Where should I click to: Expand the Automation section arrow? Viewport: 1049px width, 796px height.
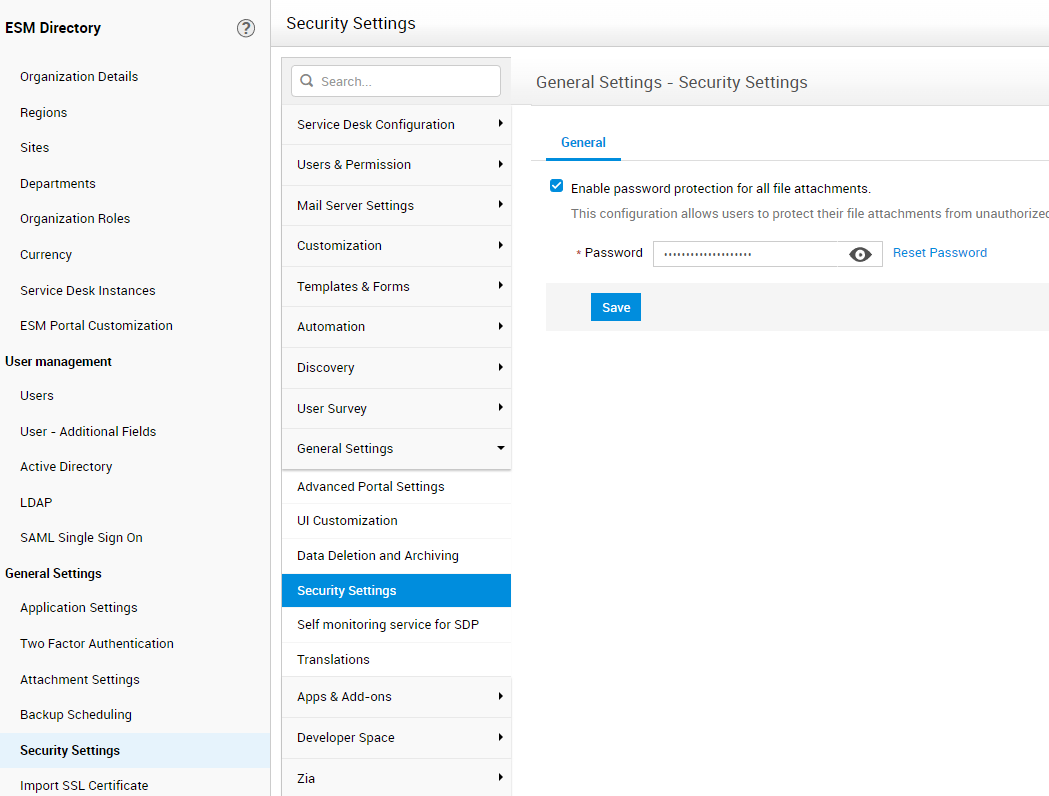click(x=500, y=326)
